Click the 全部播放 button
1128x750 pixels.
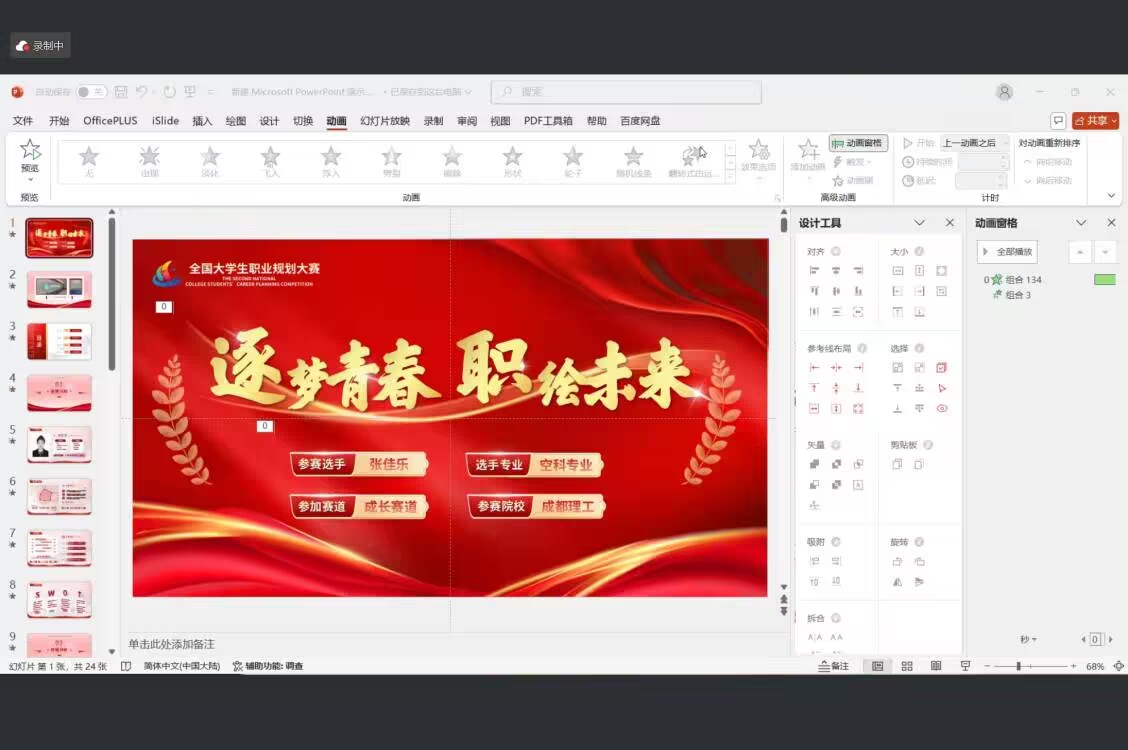point(1007,252)
